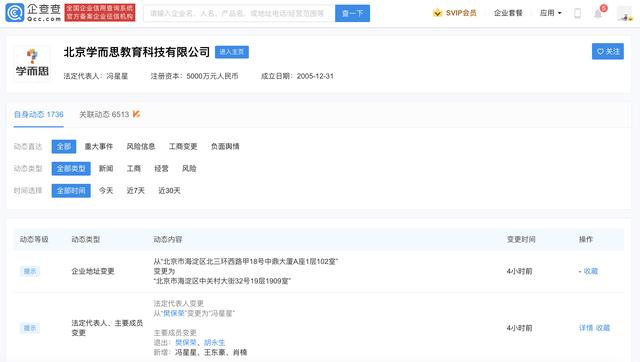
Task: Click the 注册资本 5000万元人民币 text
Action: coord(194,76)
